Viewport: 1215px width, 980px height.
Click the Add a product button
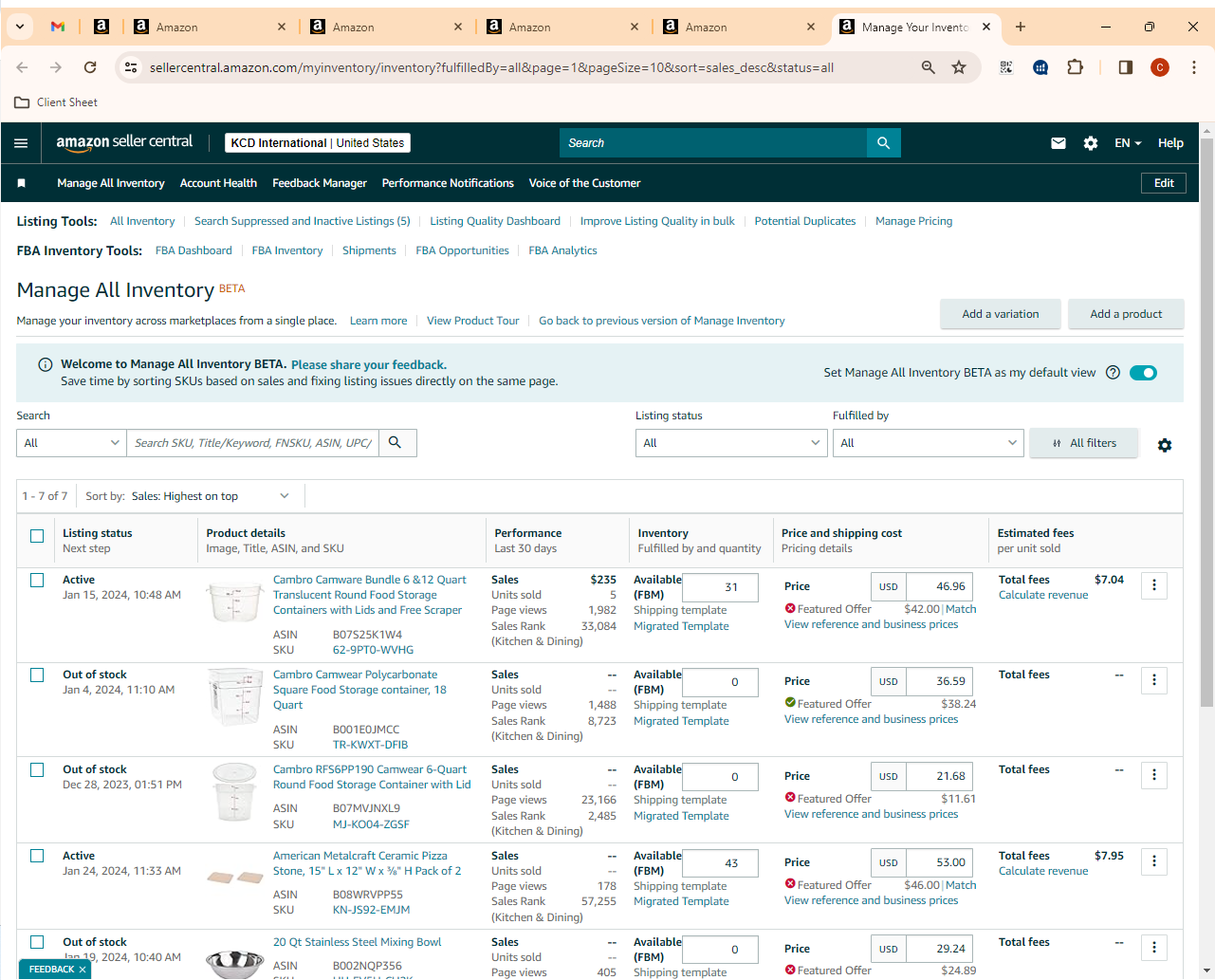click(1126, 314)
